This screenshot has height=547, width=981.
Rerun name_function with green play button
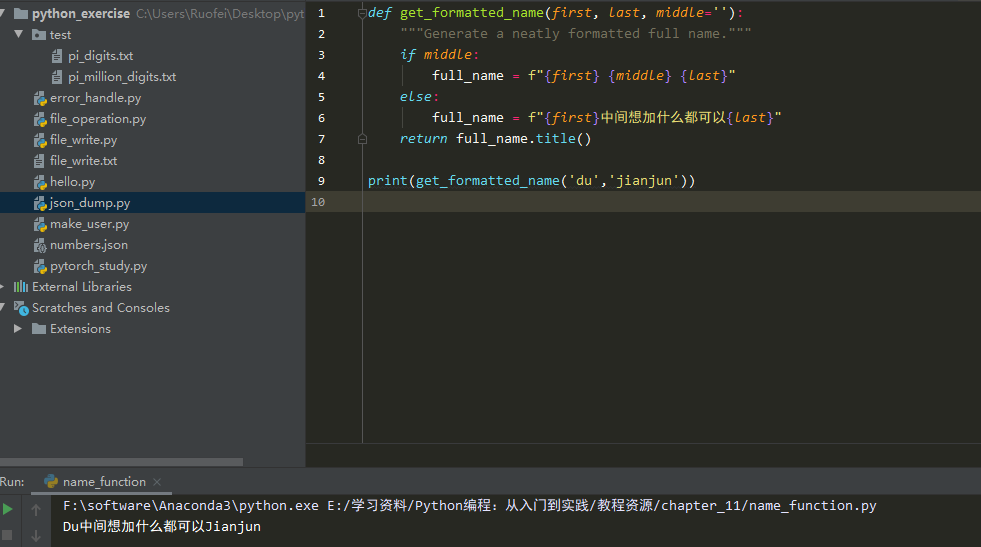tap(8, 509)
